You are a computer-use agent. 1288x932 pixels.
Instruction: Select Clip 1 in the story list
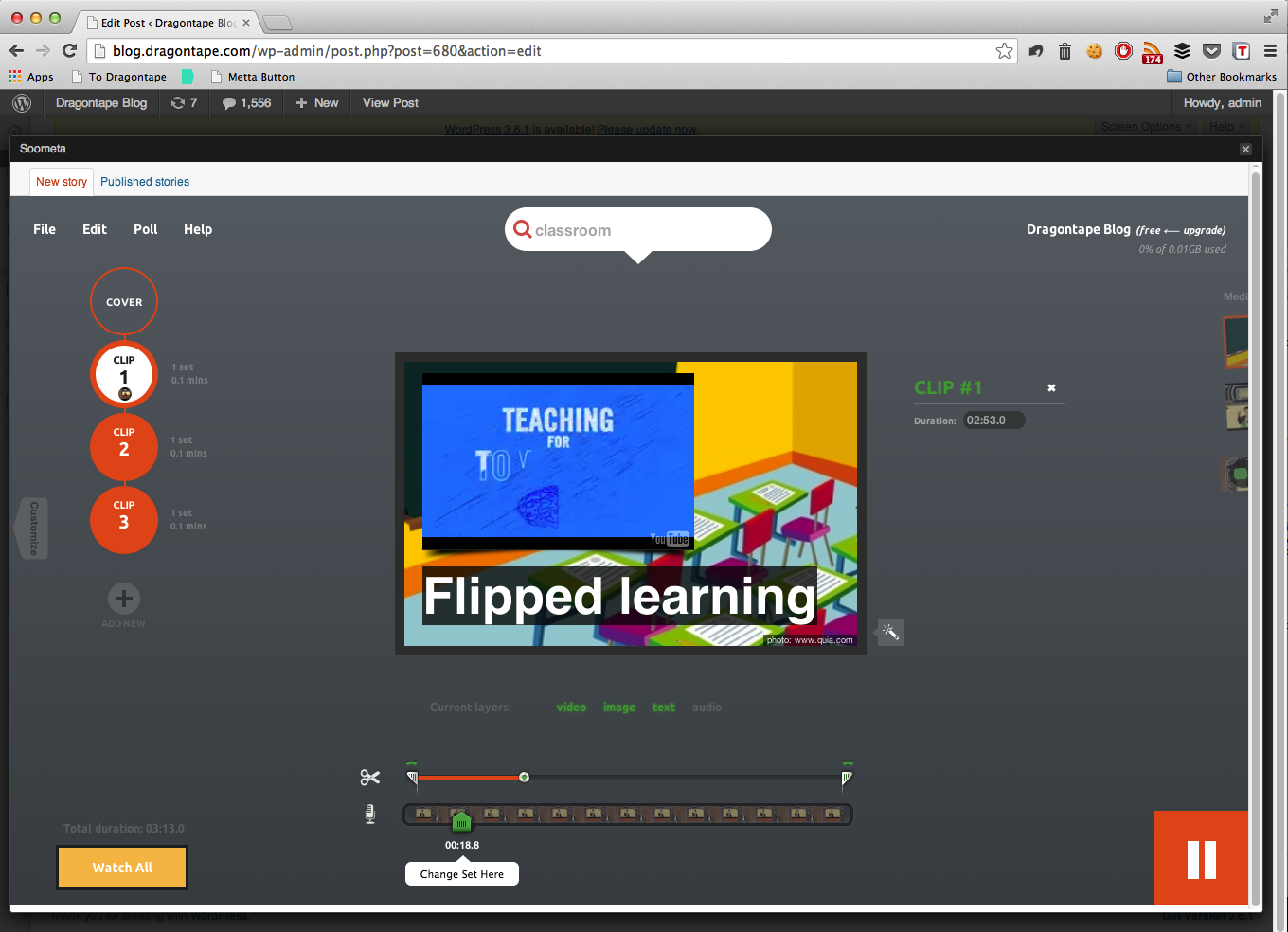pos(124,375)
